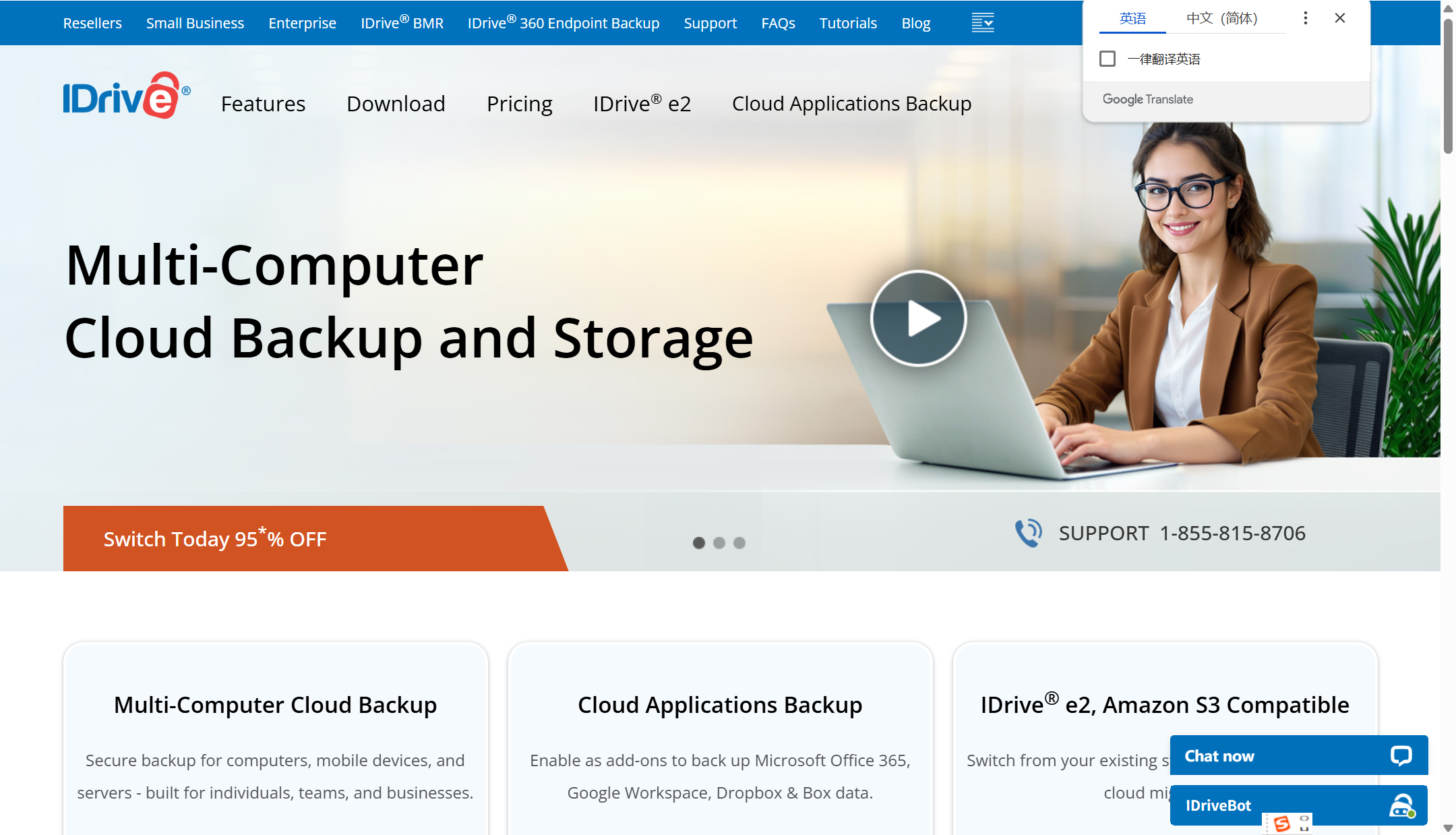Close the Google Translate popup
Screen dimensions: 1456x835
point(1339,18)
